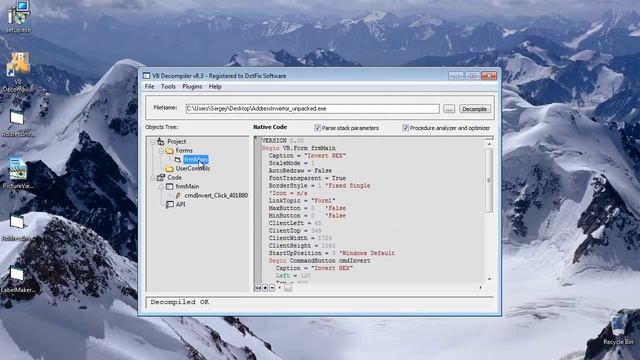The image size is (640, 360).
Task: Click 'Decompiled OK' status bar text
Action: pyautogui.click(x=180, y=302)
